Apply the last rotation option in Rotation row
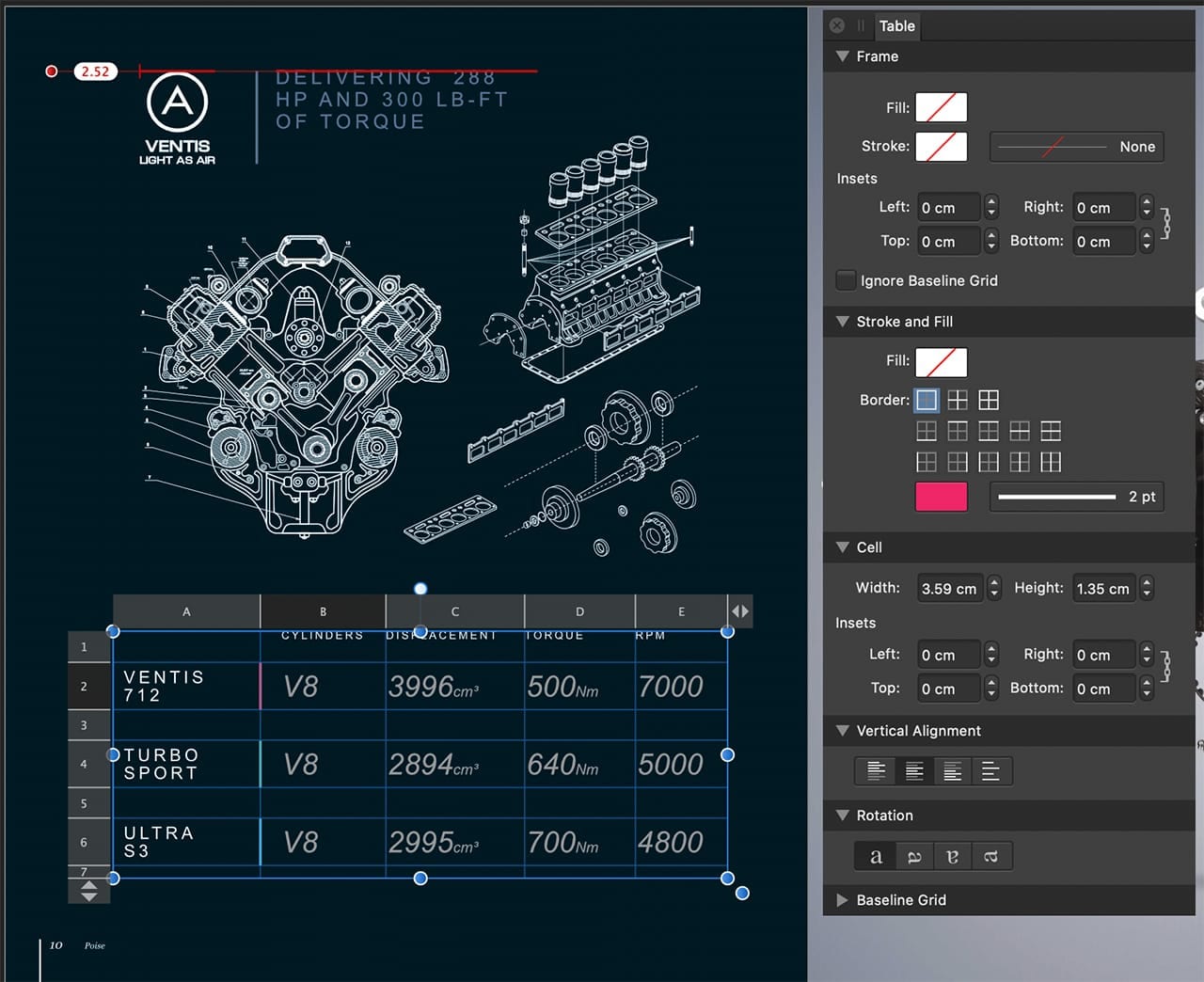This screenshot has height=982, width=1204. (x=990, y=856)
